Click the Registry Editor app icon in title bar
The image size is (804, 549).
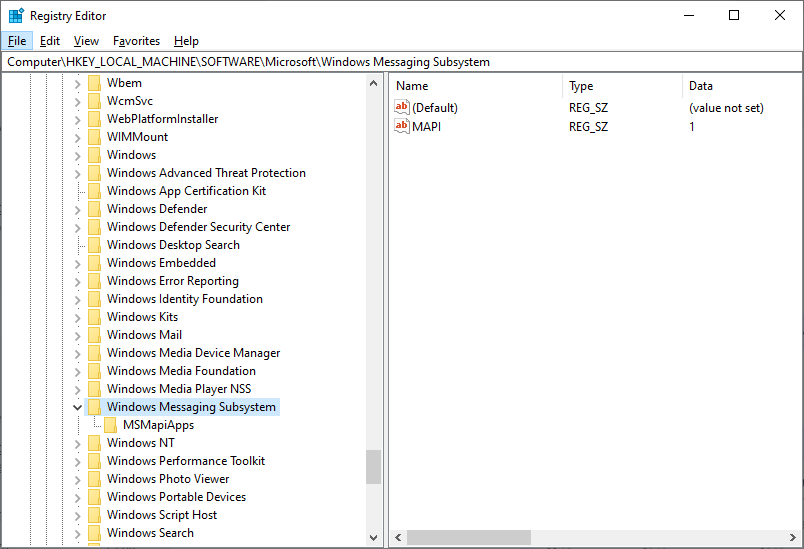pyautogui.click(x=16, y=16)
